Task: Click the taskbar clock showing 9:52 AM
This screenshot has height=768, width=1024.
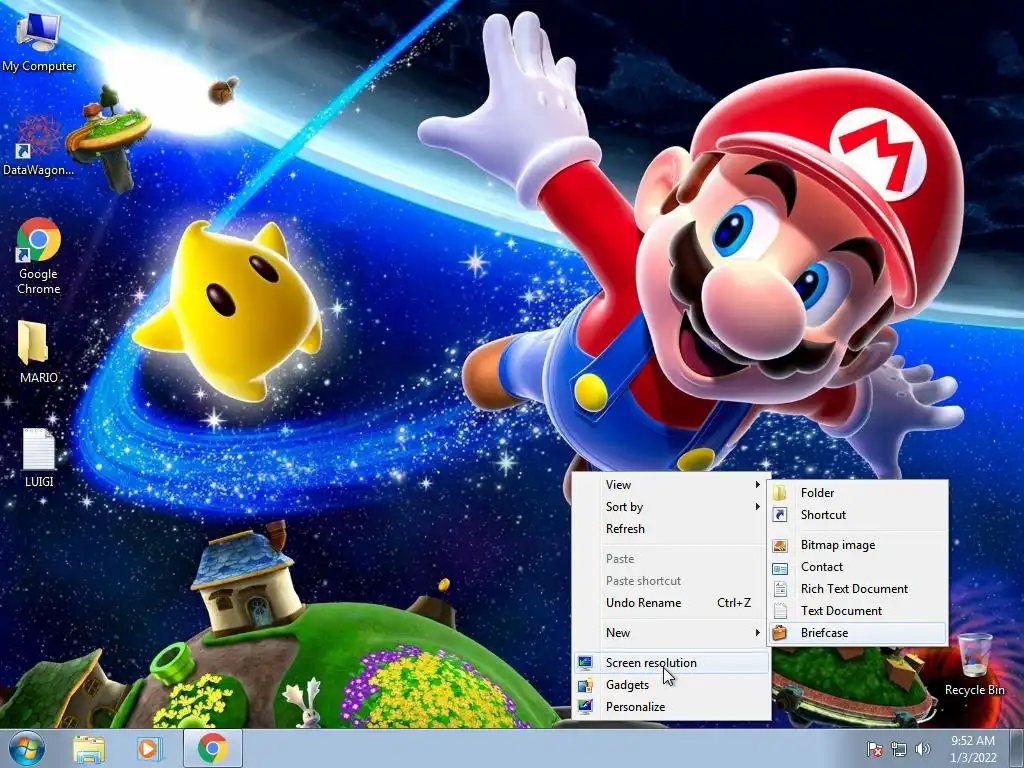Action: [x=973, y=748]
